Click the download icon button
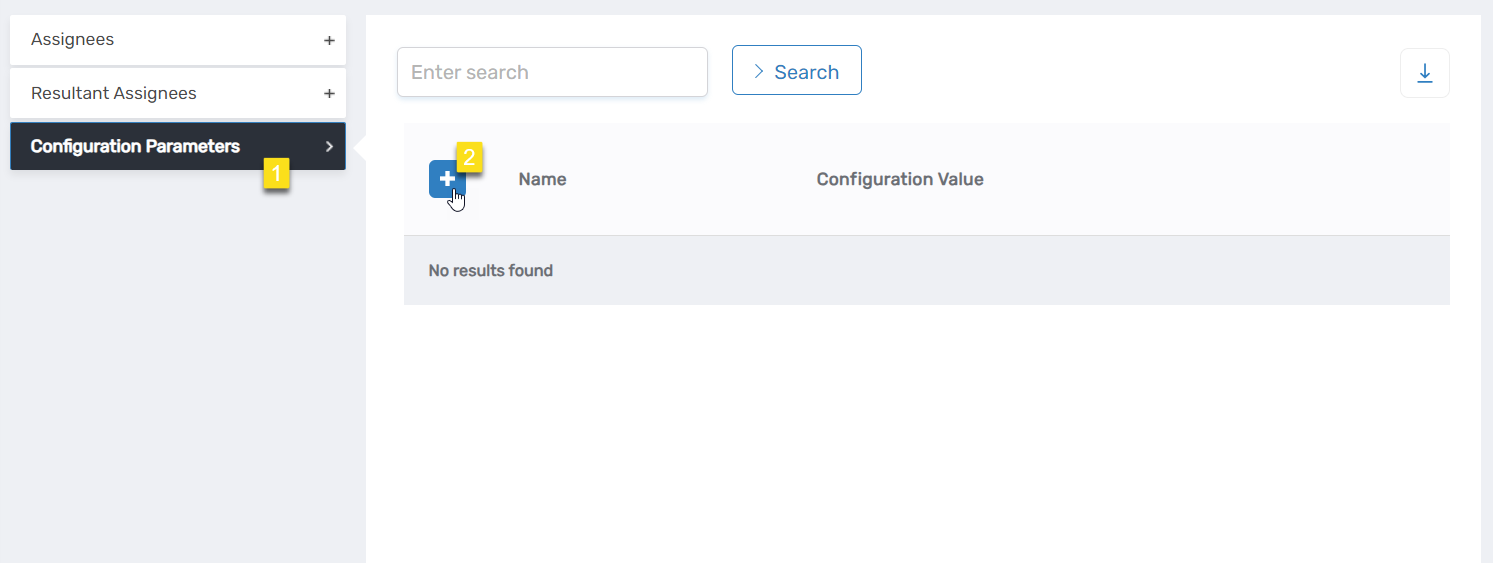The width and height of the screenshot is (1493, 563). pyautogui.click(x=1424, y=73)
